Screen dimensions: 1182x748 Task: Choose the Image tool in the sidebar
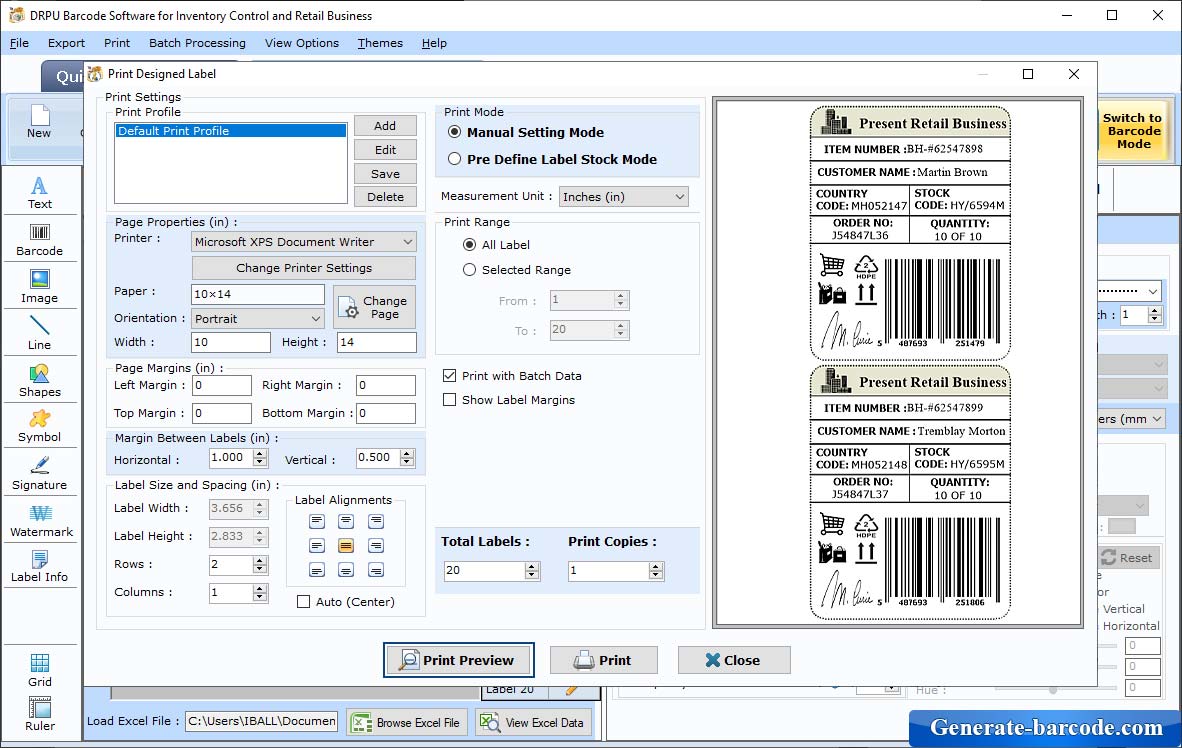coord(40,287)
